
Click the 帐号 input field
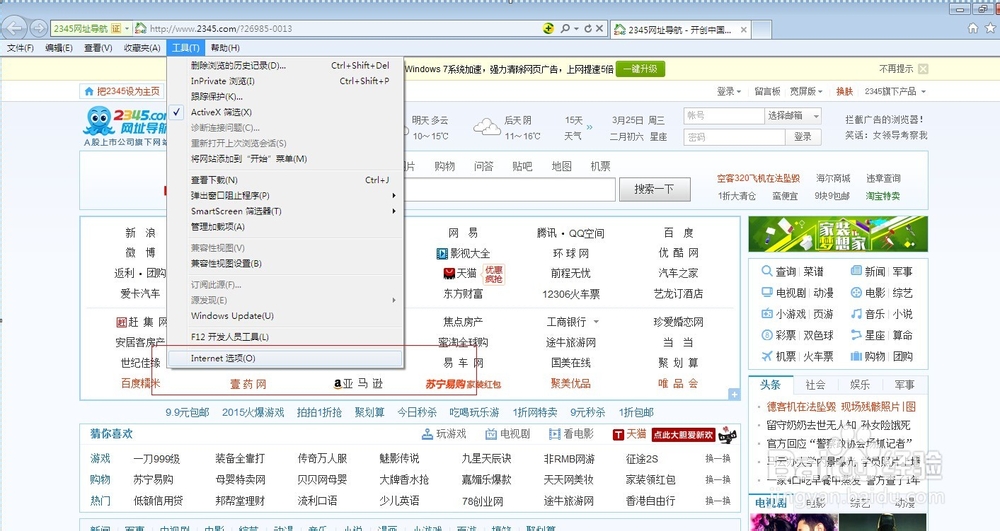coord(723,116)
